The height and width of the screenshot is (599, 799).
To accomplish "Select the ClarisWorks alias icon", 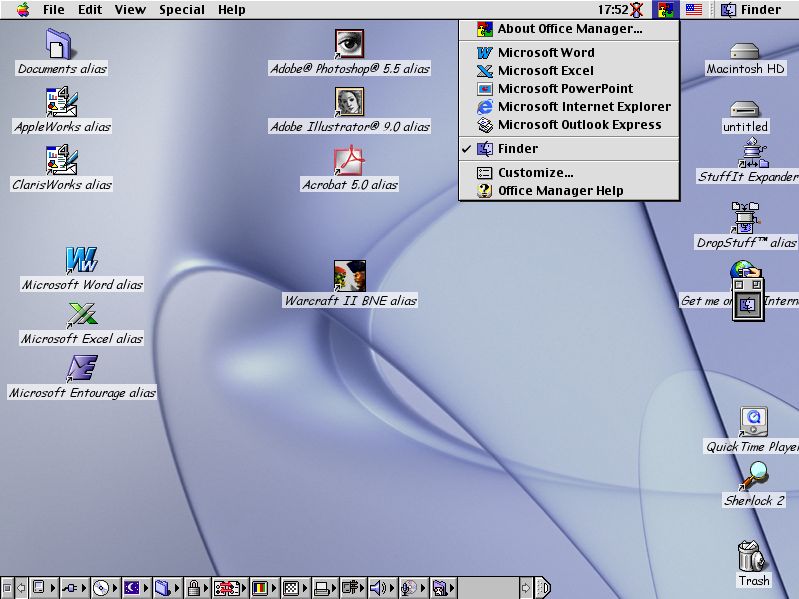I will tap(62, 159).
